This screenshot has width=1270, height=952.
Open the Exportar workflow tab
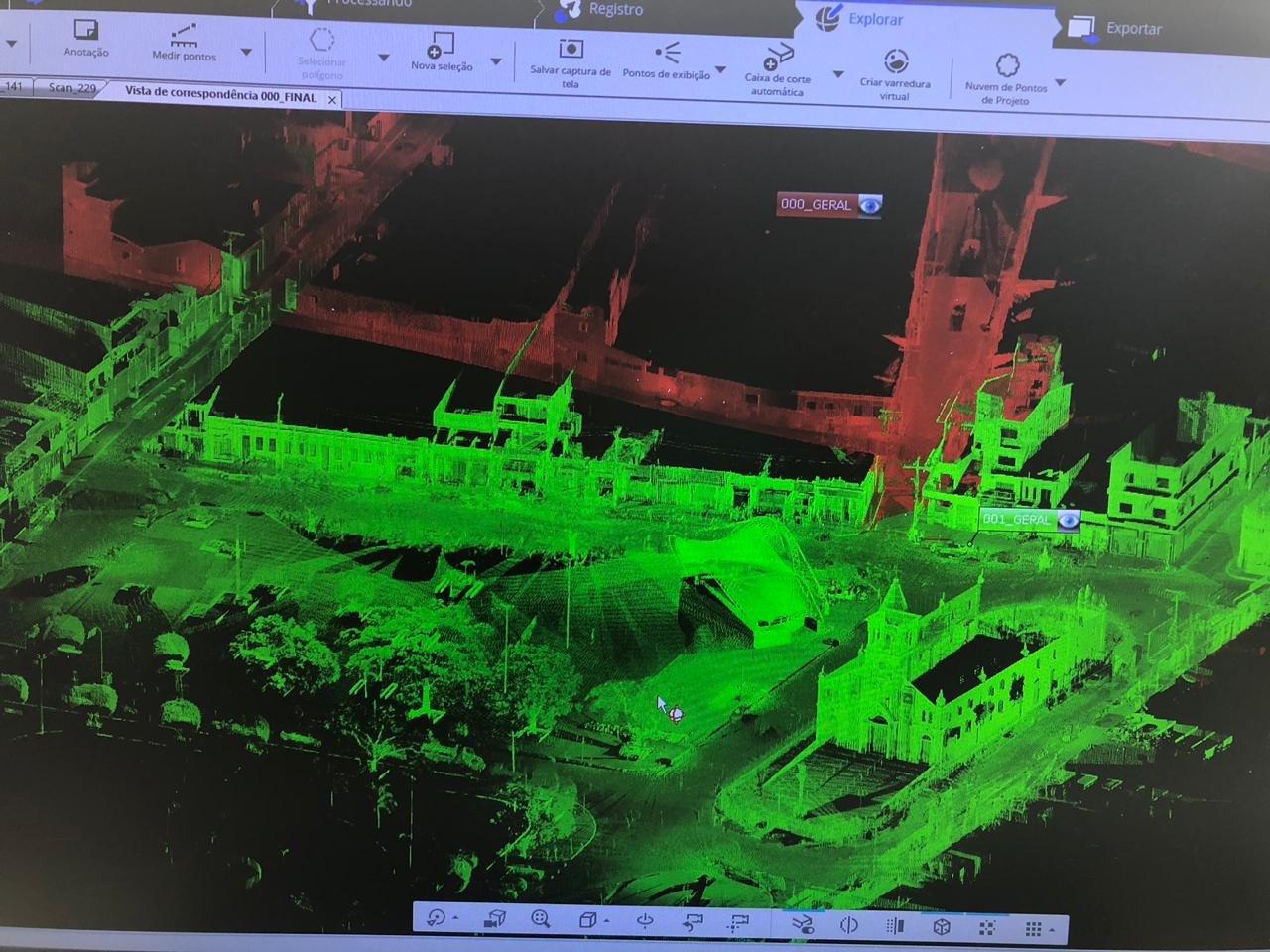tap(1132, 29)
